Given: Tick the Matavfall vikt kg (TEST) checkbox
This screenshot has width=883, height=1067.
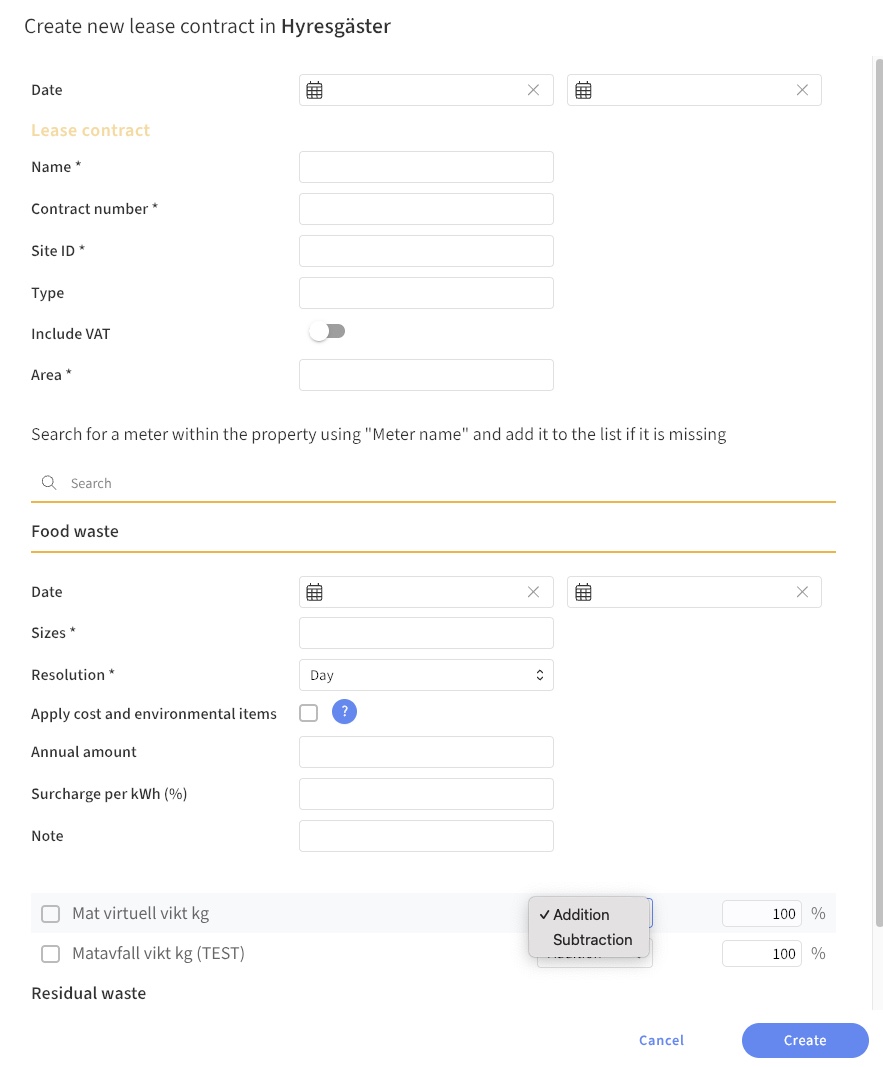Looking at the screenshot, I should point(51,954).
